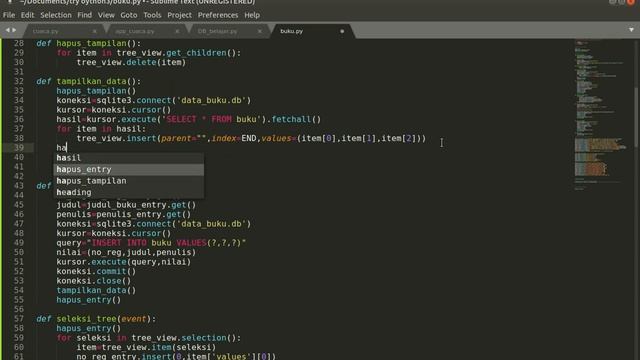The width and height of the screenshot is (640, 360).
Task: Click sqlite3.connect line 34
Action: click(153, 100)
